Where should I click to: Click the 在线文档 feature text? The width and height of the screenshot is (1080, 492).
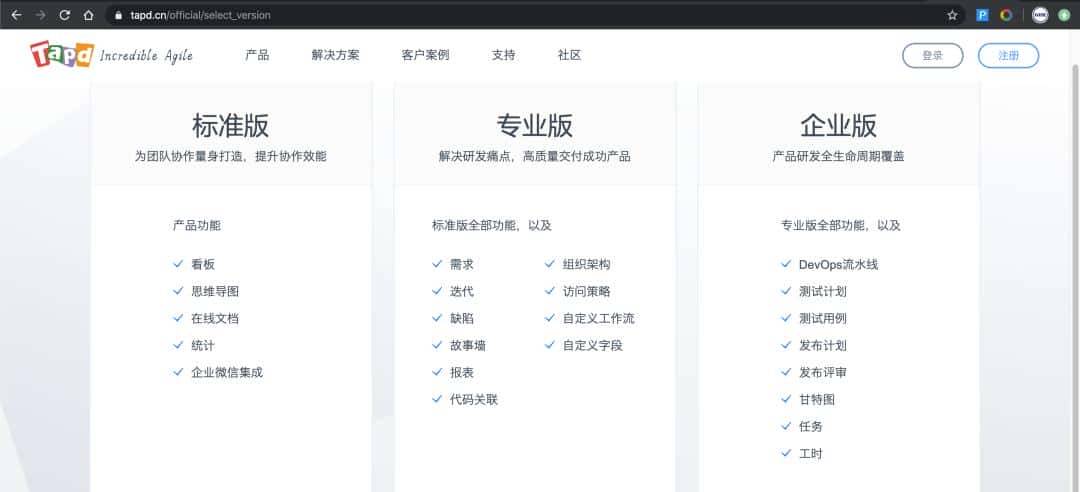[215, 318]
